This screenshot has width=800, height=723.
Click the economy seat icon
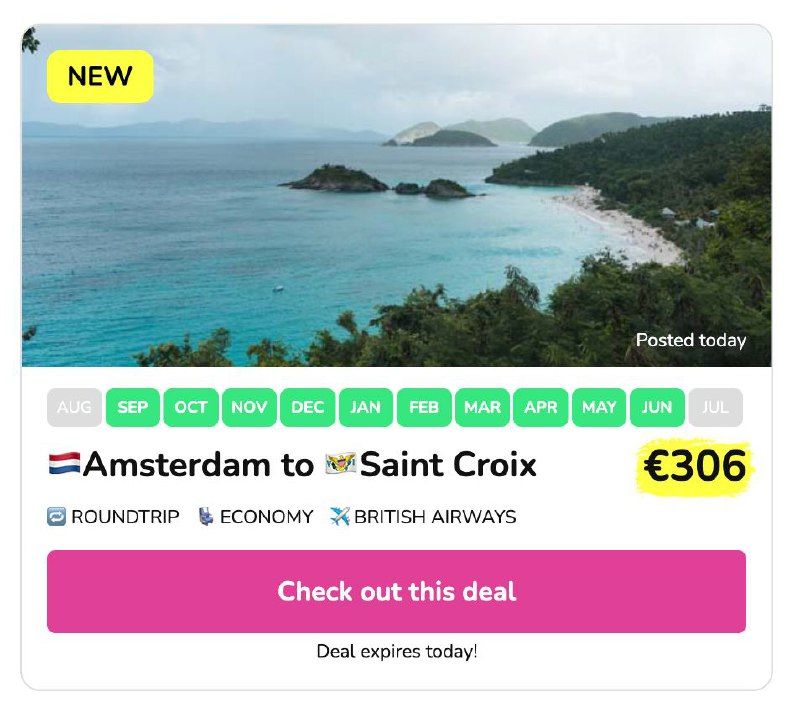coord(206,516)
